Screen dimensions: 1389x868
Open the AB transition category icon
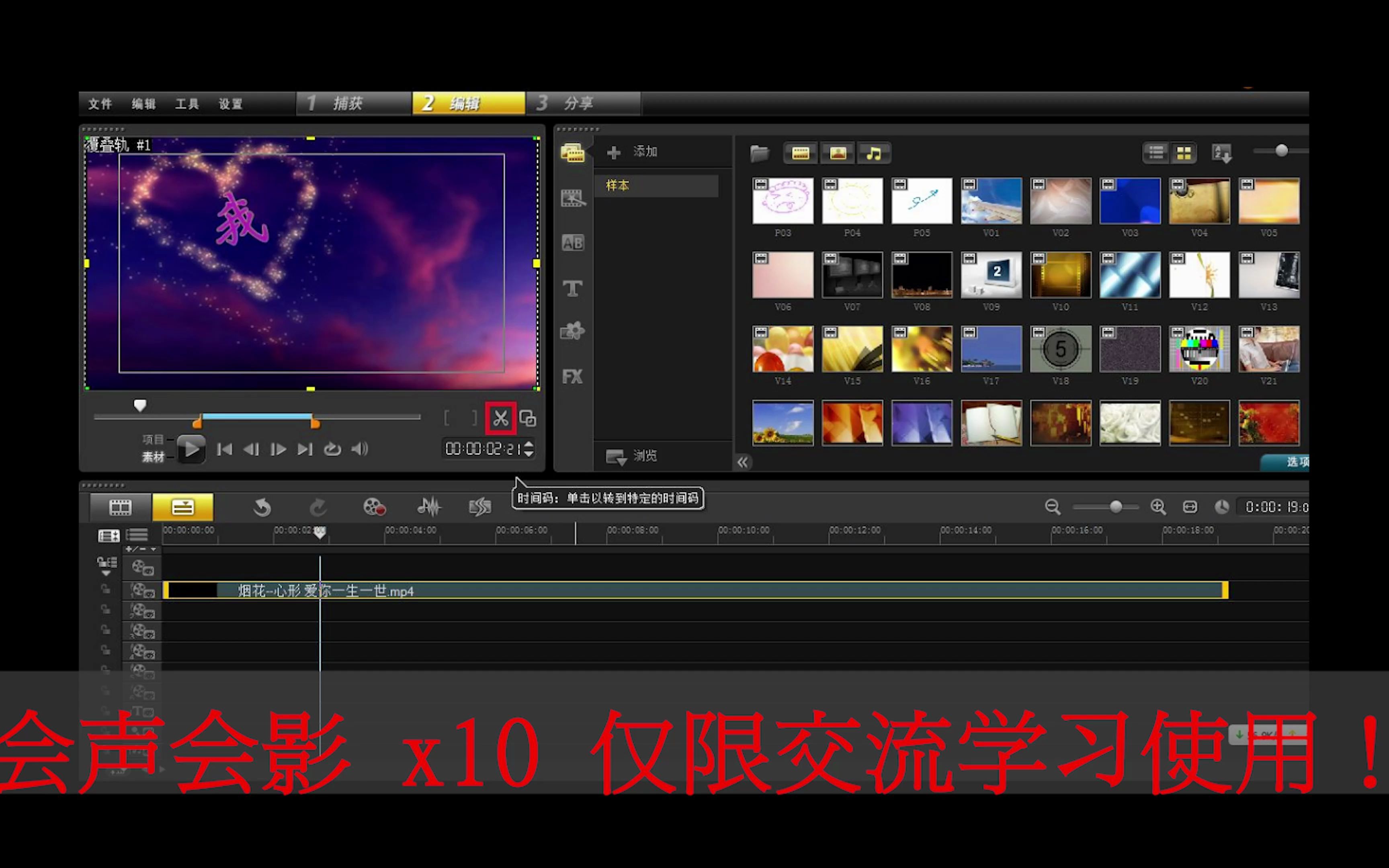(x=572, y=243)
